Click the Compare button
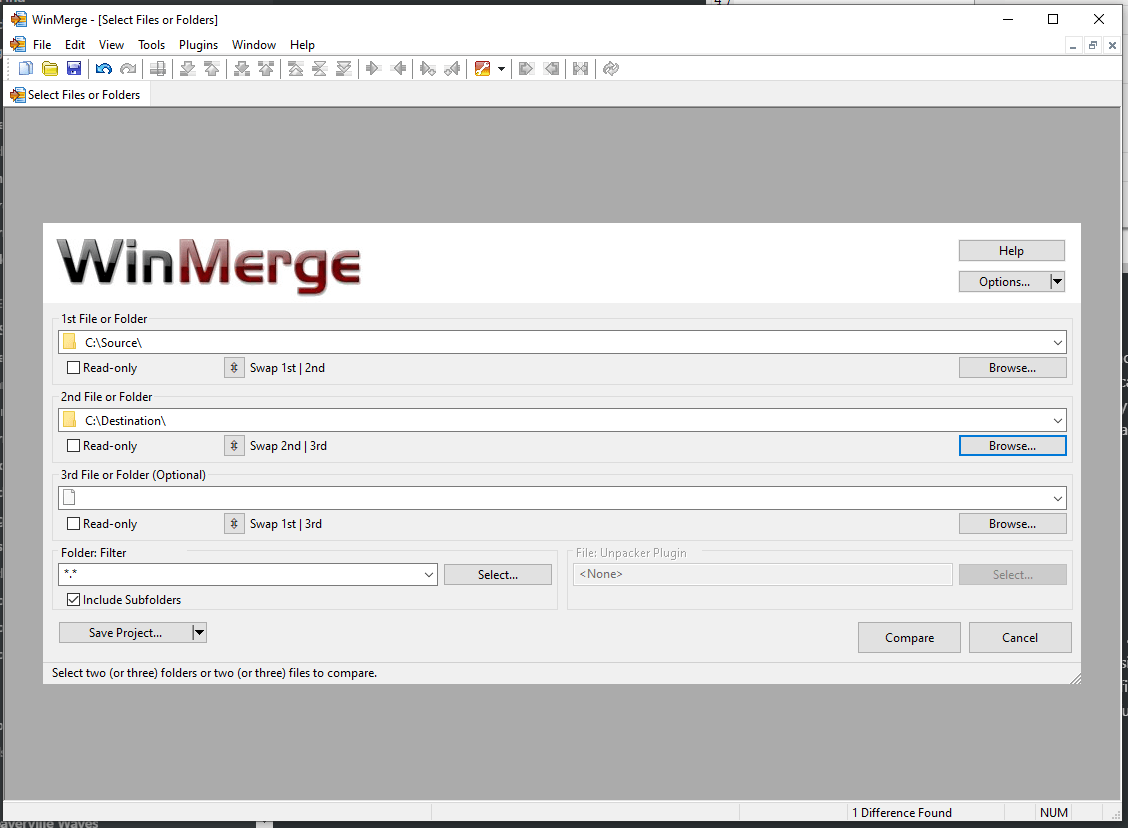The width and height of the screenshot is (1128, 828). click(908, 637)
